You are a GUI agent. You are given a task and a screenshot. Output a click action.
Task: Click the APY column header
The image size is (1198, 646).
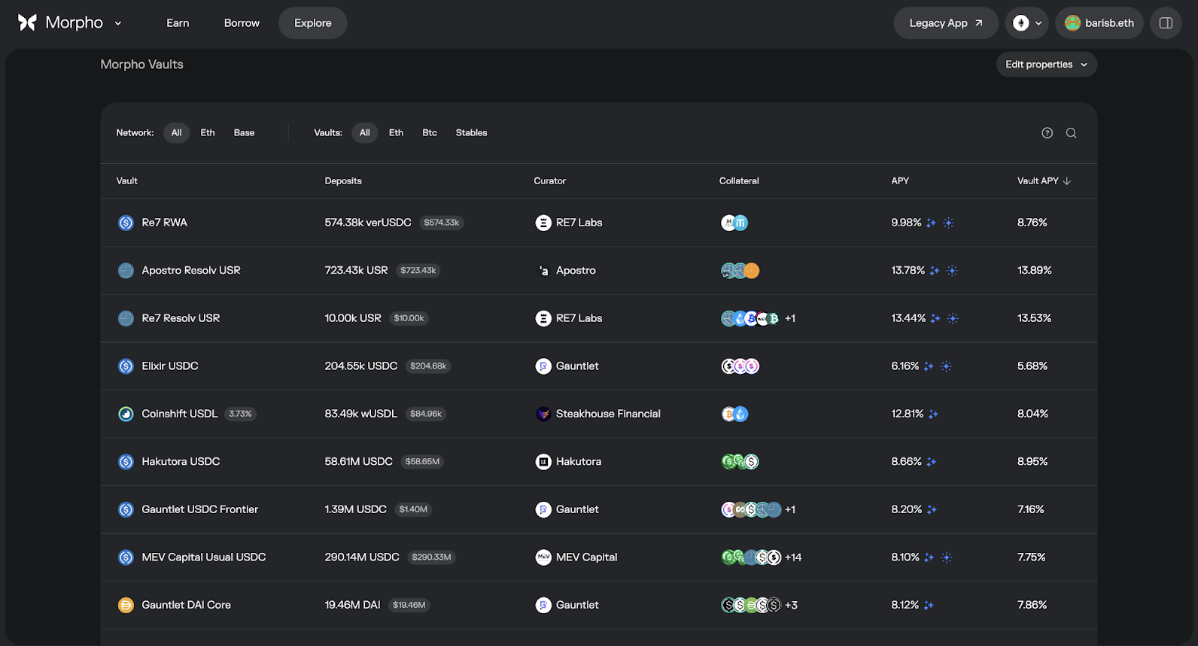900,181
